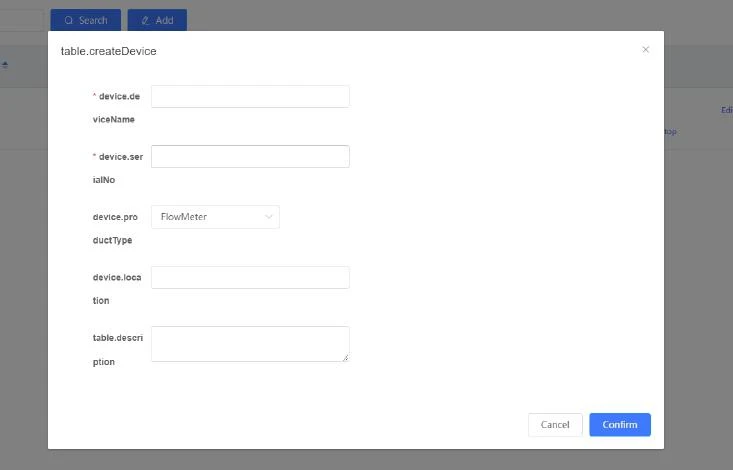
Task: Click the device.serialNo required label
Action: coord(118,168)
